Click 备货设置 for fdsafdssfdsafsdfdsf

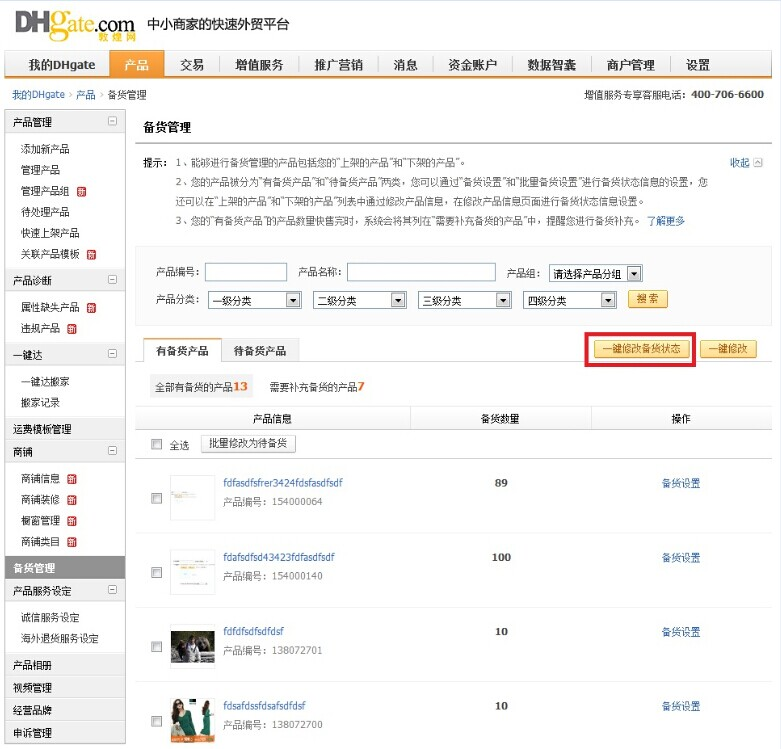tap(681, 706)
